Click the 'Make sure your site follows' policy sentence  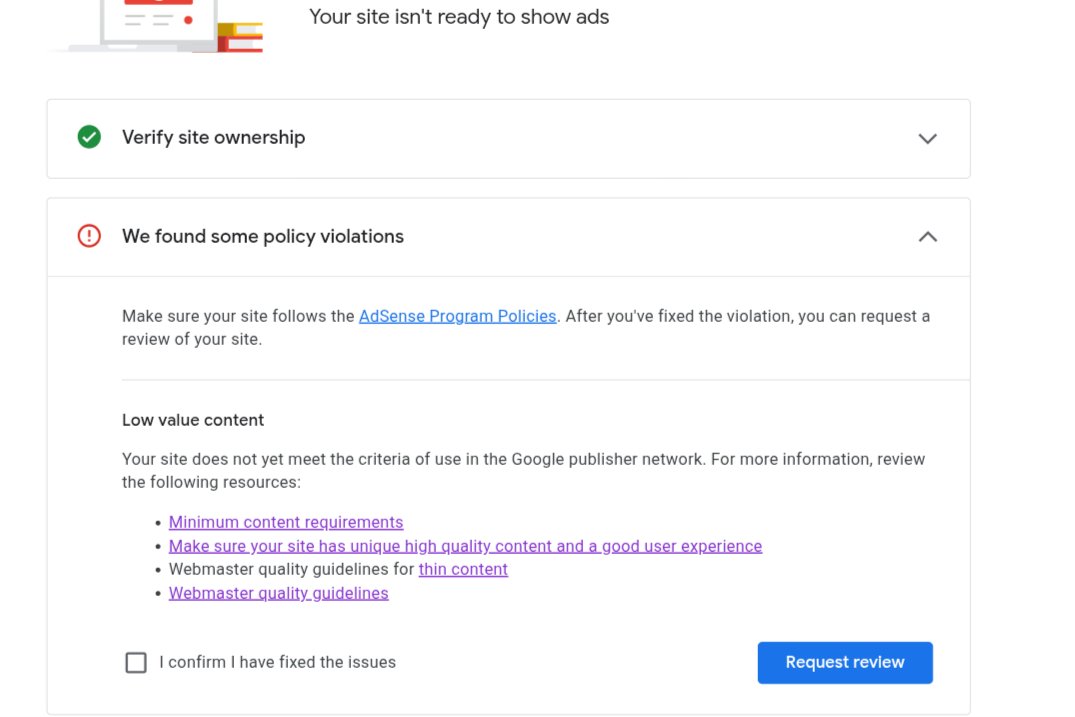point(526,328)
